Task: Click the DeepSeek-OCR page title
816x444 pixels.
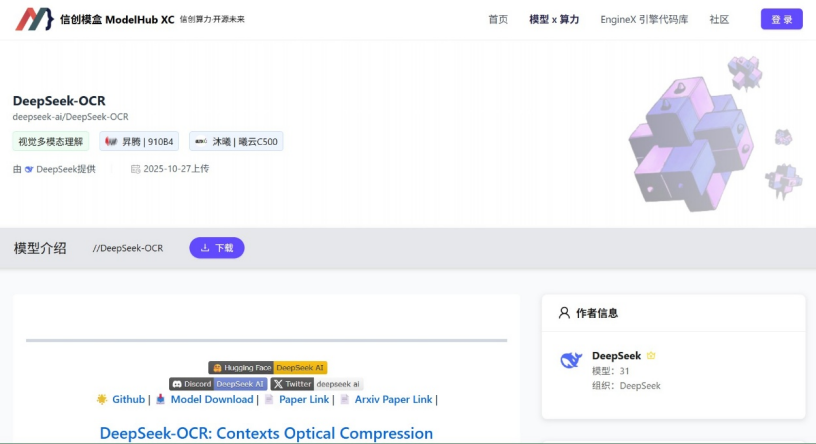Action: point(59,100)
